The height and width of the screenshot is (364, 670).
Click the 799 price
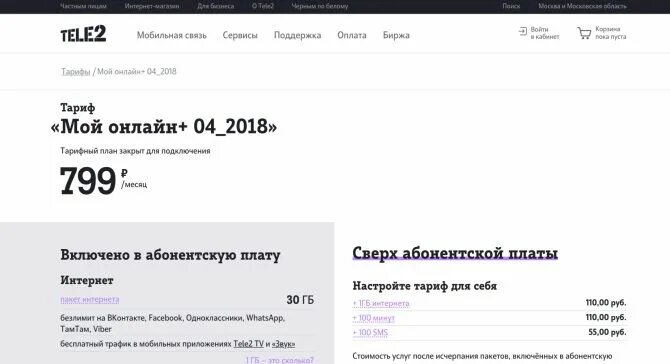[x=88, y=181]
